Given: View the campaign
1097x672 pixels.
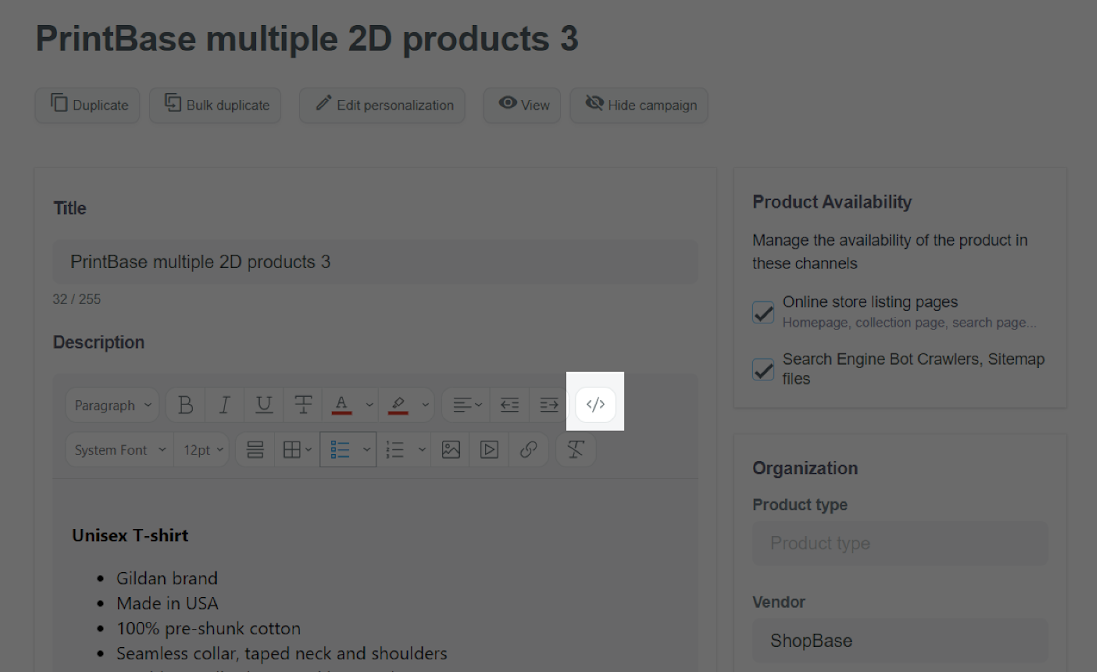Looking at the screenshot, I should [x=522, y=105].
